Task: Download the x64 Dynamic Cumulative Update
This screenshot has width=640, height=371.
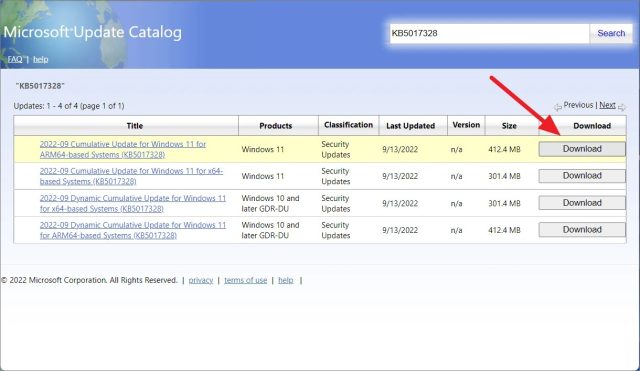Action: [582, 203]
